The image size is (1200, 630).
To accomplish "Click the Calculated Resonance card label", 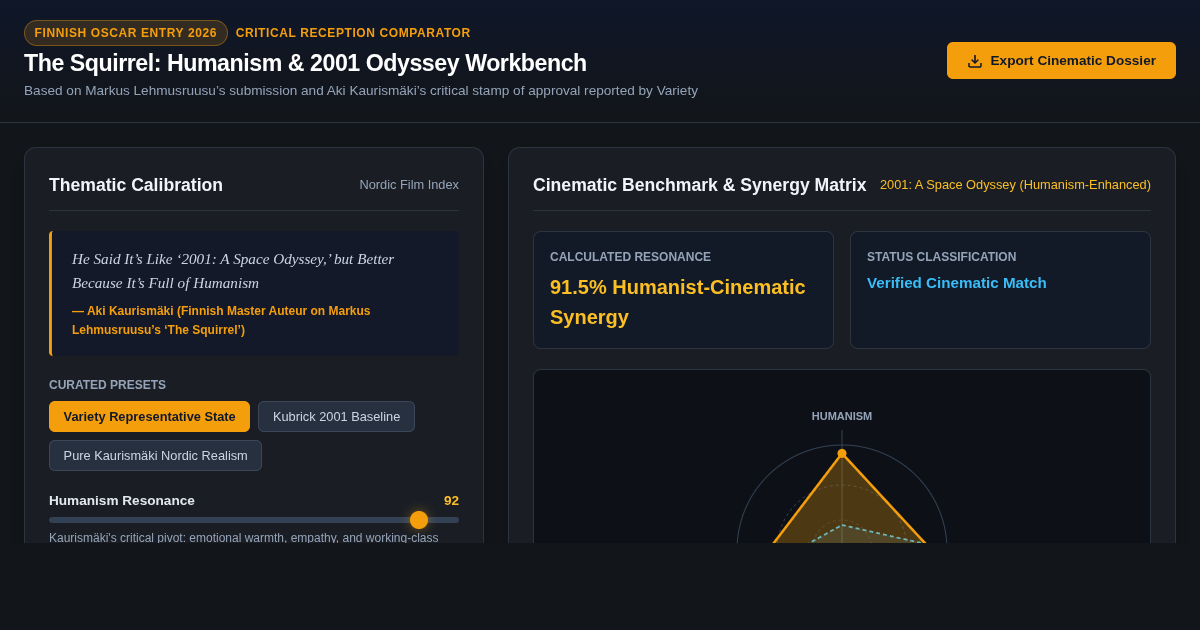I will point(630,257).
